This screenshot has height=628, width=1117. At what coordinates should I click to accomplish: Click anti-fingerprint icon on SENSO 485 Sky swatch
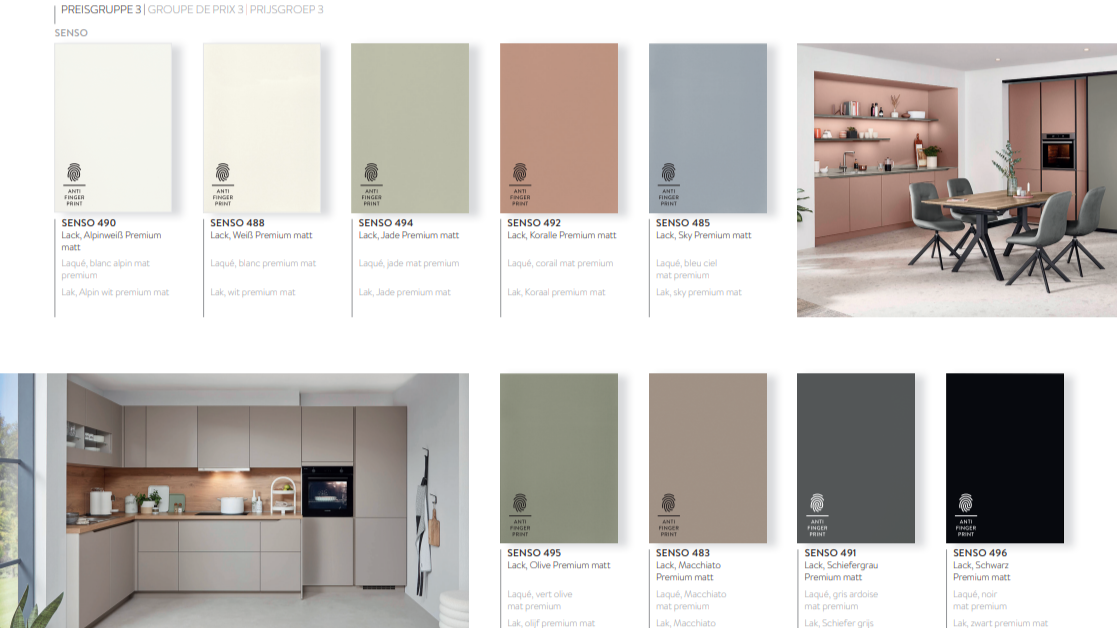(x=668, y=184)
